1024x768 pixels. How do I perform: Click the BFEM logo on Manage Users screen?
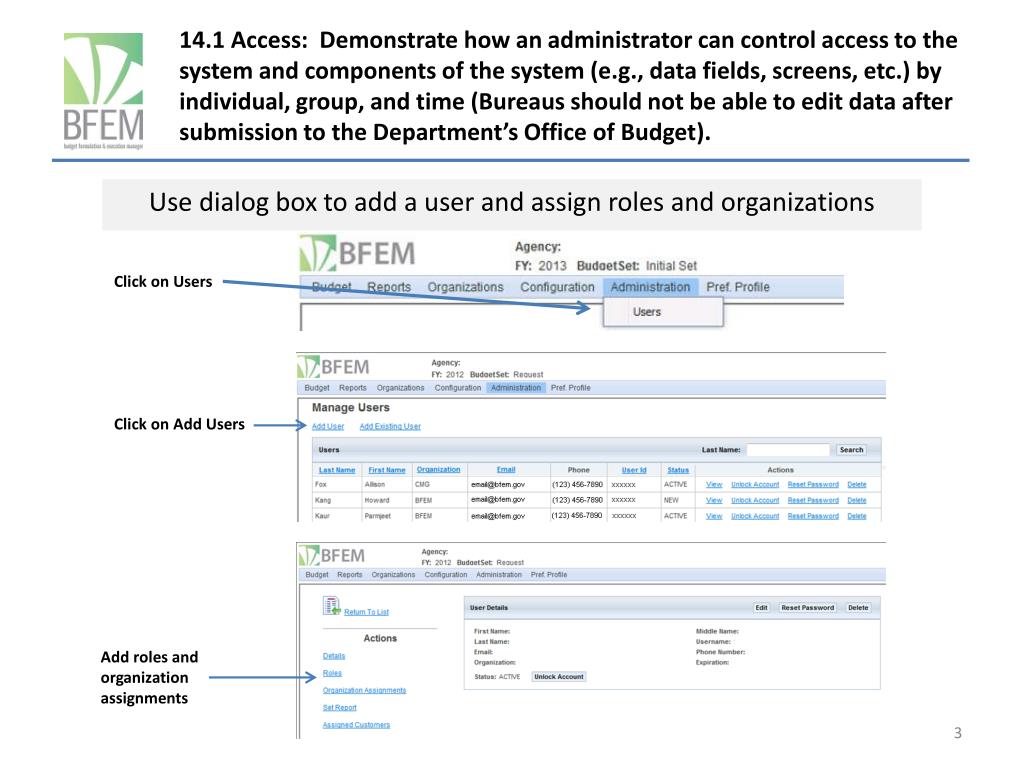(334, 367)
